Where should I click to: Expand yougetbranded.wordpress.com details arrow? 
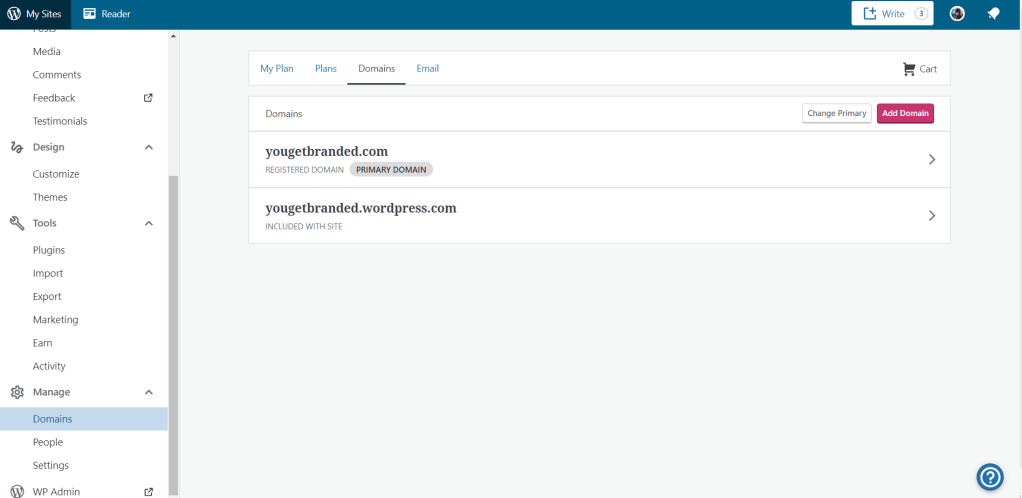pyautogui.click(x=931, y=215)
